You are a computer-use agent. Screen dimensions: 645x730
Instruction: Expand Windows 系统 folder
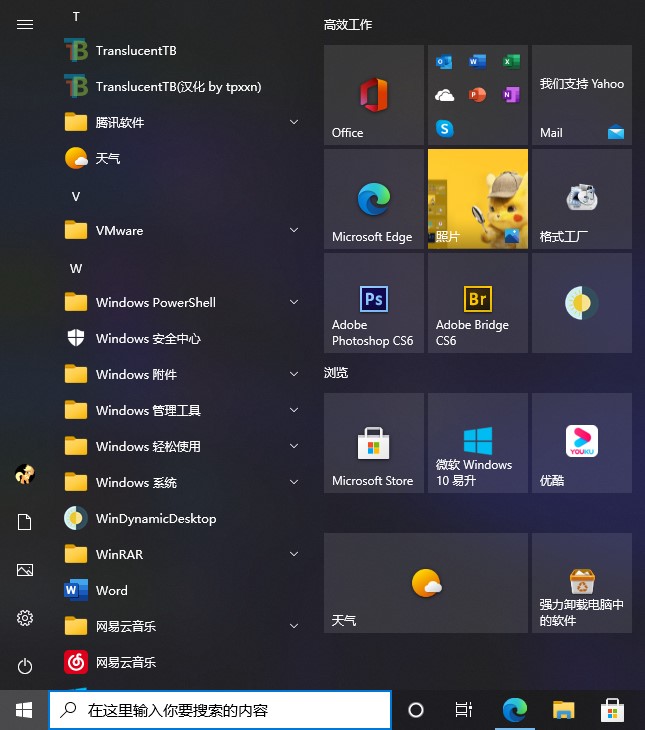tap(183, 482)
